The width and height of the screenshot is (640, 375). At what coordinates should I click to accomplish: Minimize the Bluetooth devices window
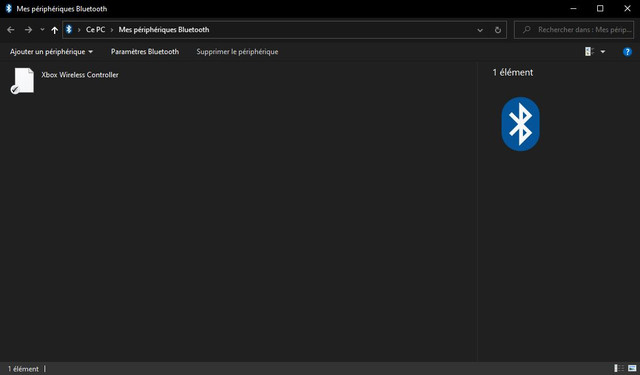tap(573, 9)
